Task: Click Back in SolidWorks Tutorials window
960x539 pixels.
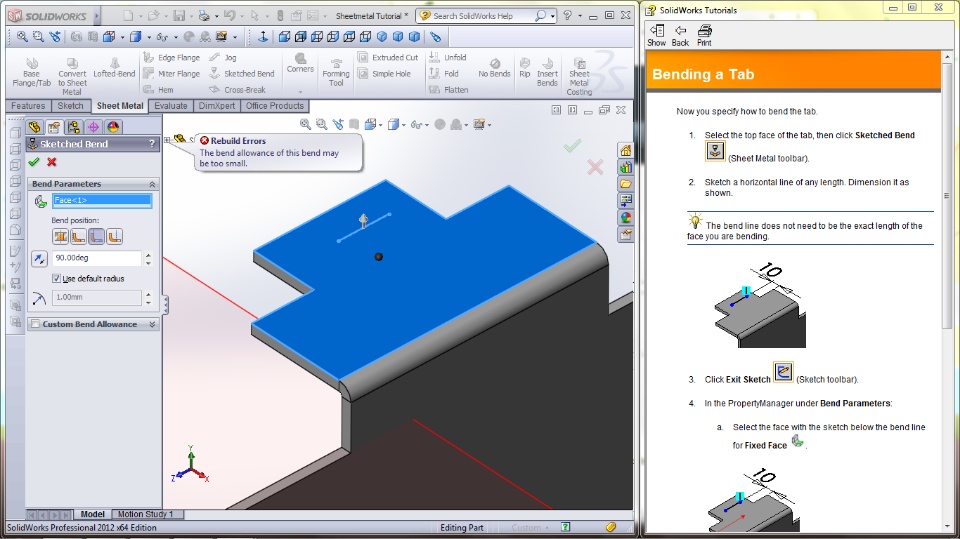Action: (680, 36)
